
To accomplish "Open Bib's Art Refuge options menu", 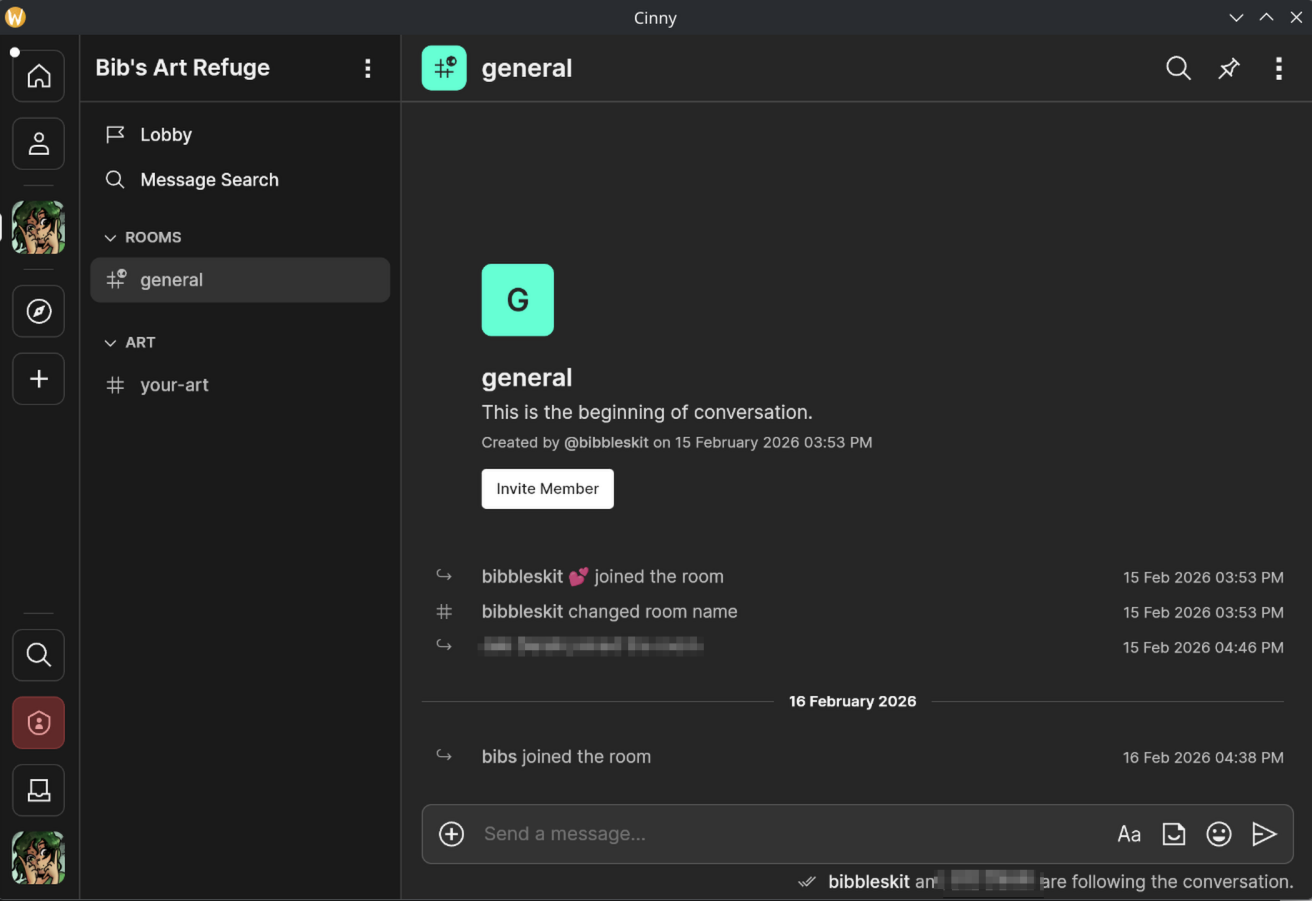I will click(x=368, y=68).
